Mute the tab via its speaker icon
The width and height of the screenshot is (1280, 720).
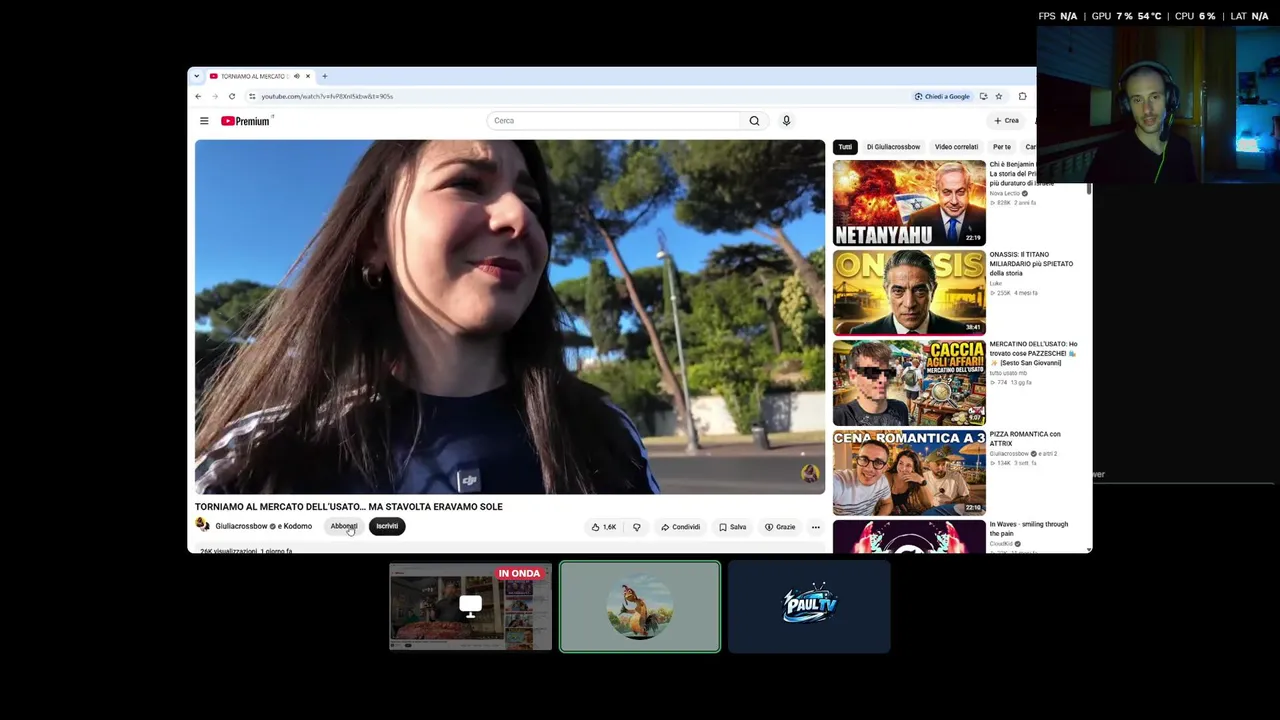[x=296, y=76]
